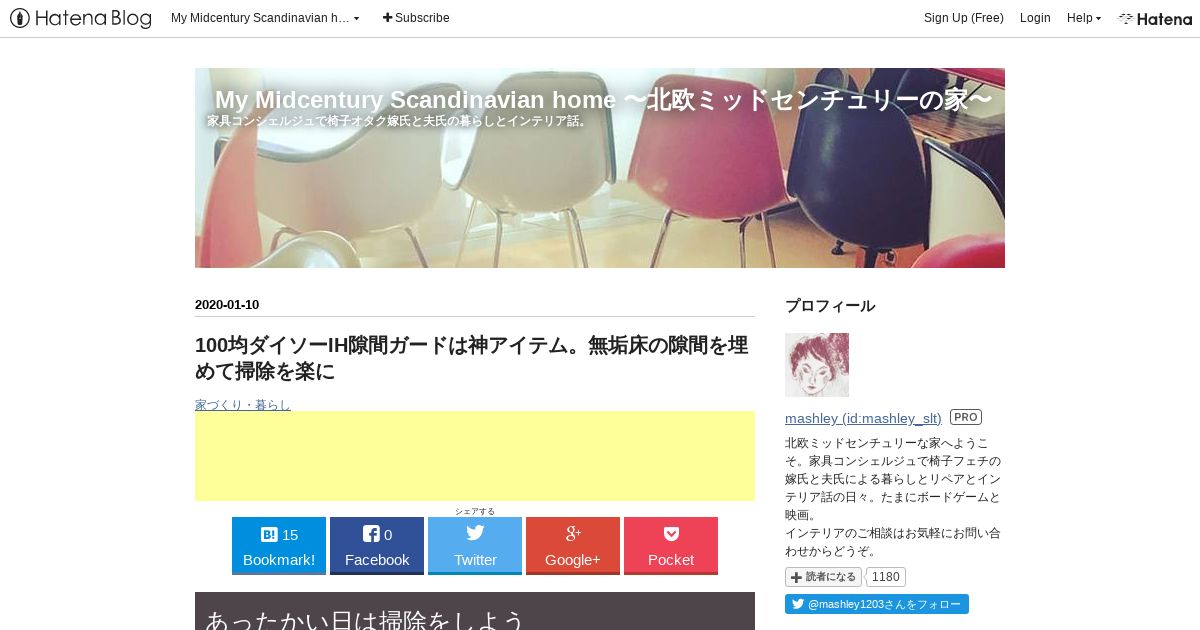Click the 1180 reader count
This screenshot has height=630, width=1200.
point(885,577)
